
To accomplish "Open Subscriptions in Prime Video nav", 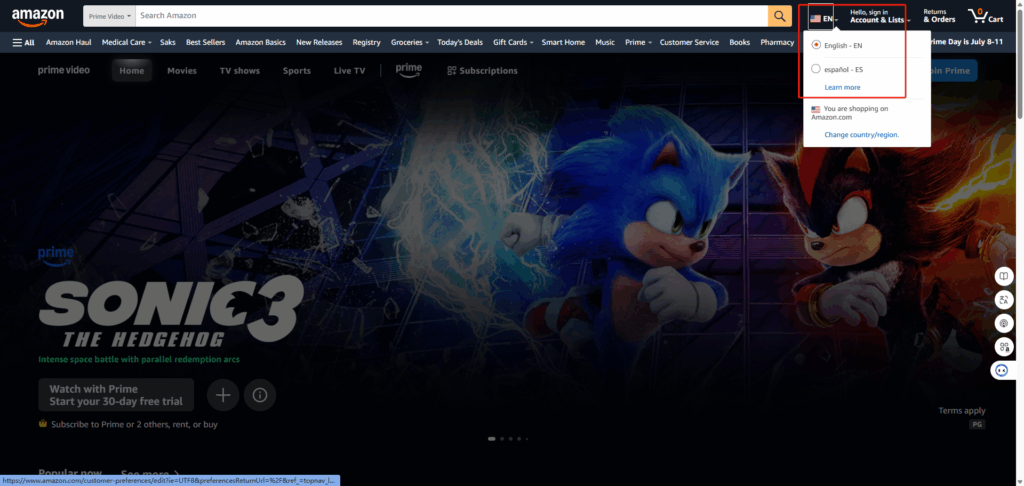I will (x=482, y=71).
